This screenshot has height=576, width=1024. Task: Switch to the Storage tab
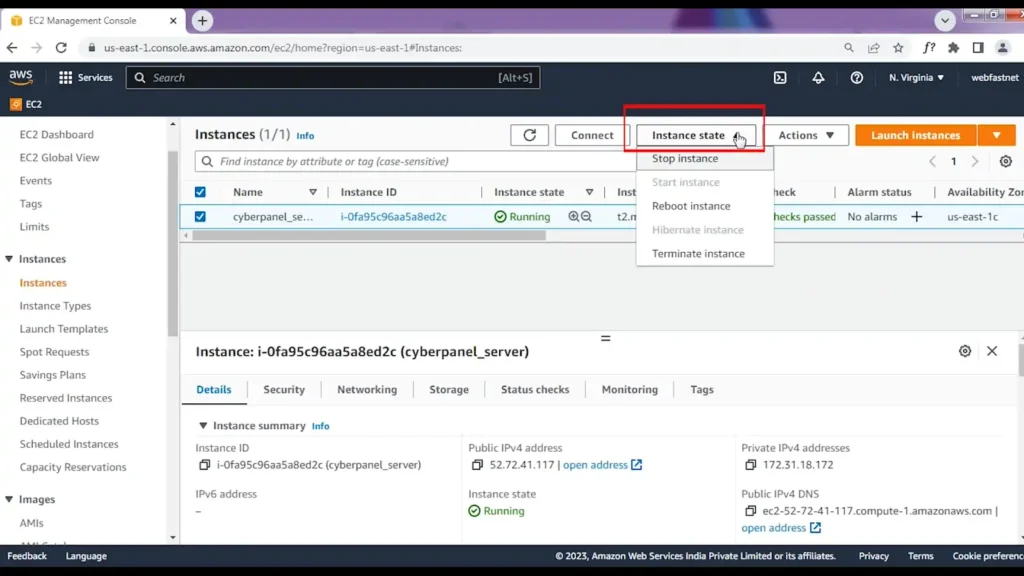[x=449, y=389]
